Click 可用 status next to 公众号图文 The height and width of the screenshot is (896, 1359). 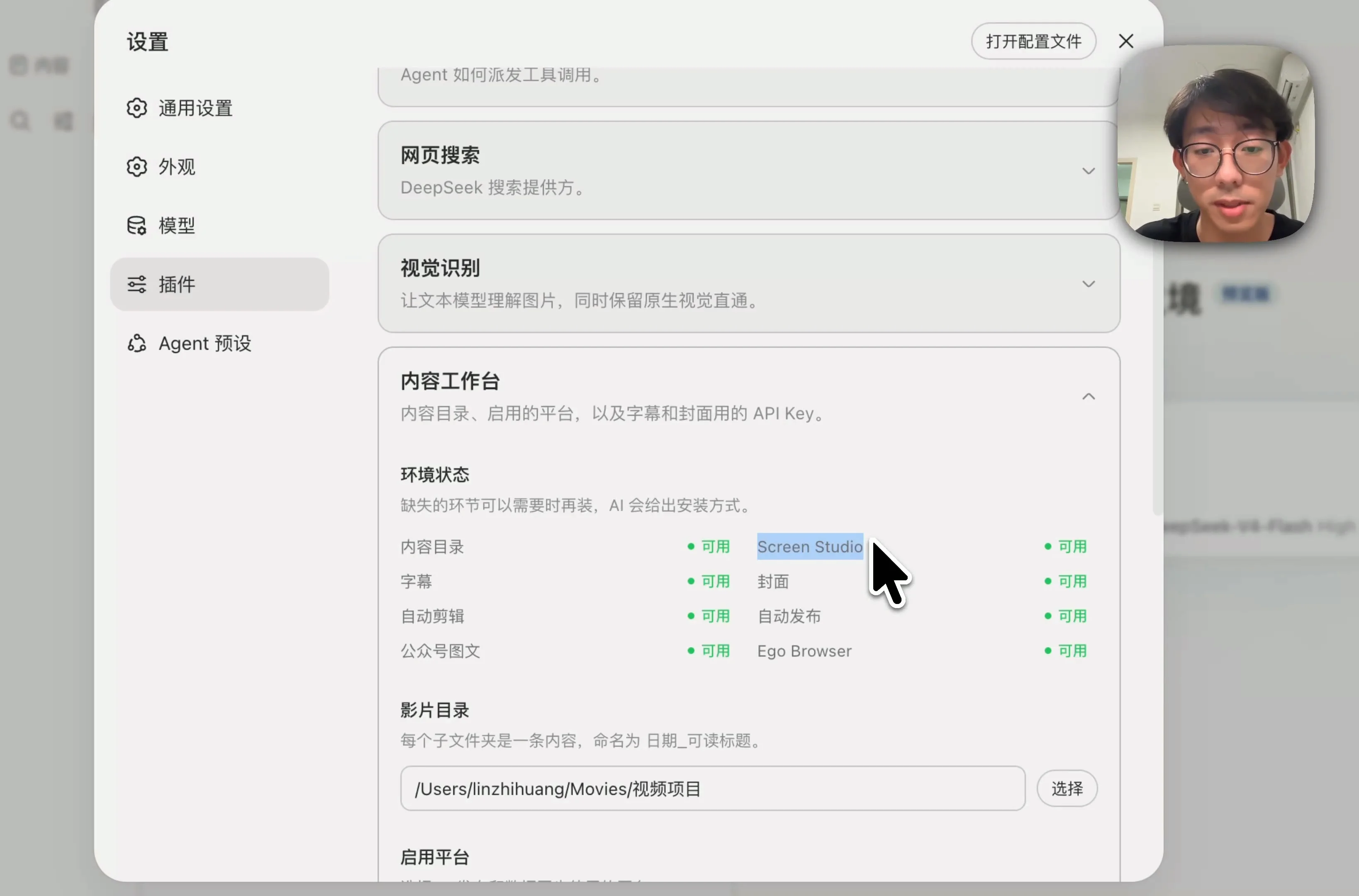tap(709, 651)
